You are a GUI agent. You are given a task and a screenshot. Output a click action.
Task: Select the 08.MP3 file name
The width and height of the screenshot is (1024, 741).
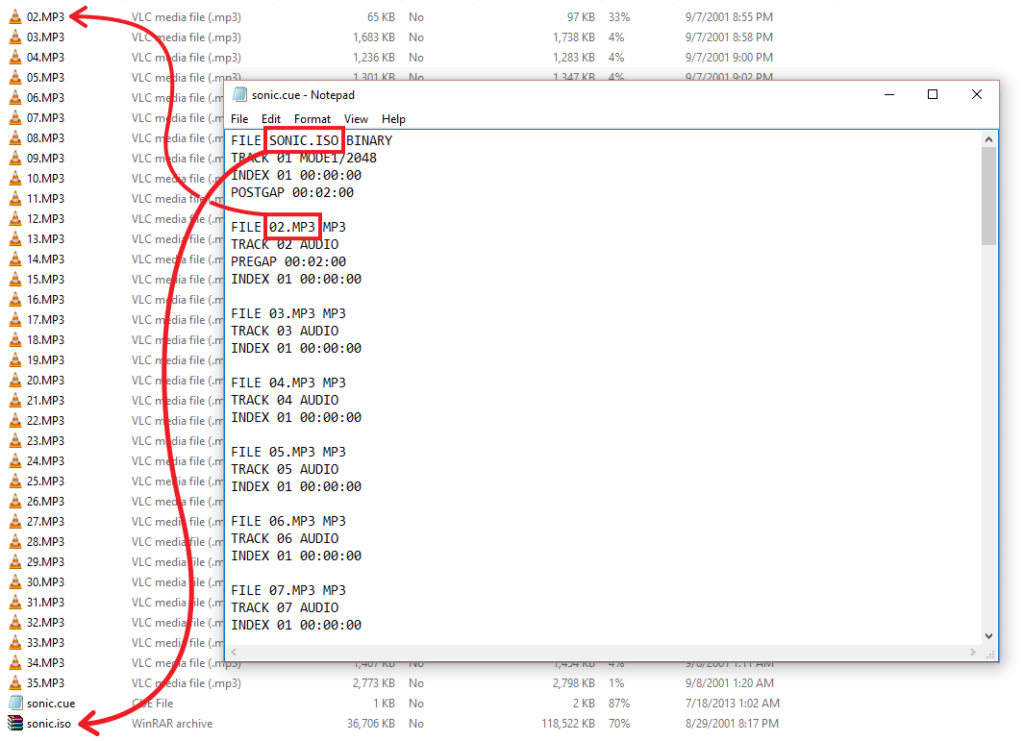(46, 138)
